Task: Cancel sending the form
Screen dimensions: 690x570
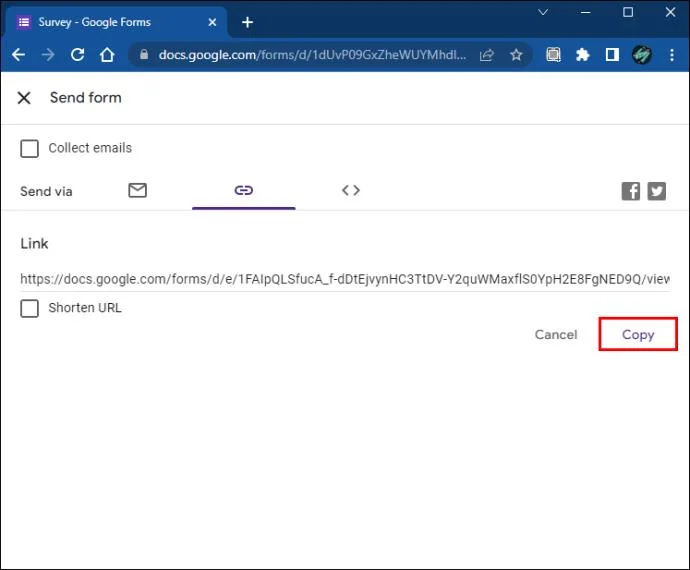Action: pos(556,335)
